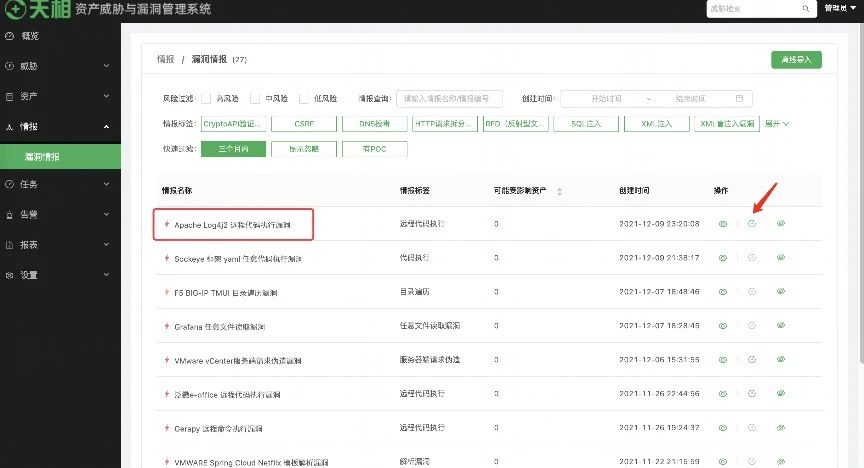Expand the 资产 sidebar menu

(60, 96)
